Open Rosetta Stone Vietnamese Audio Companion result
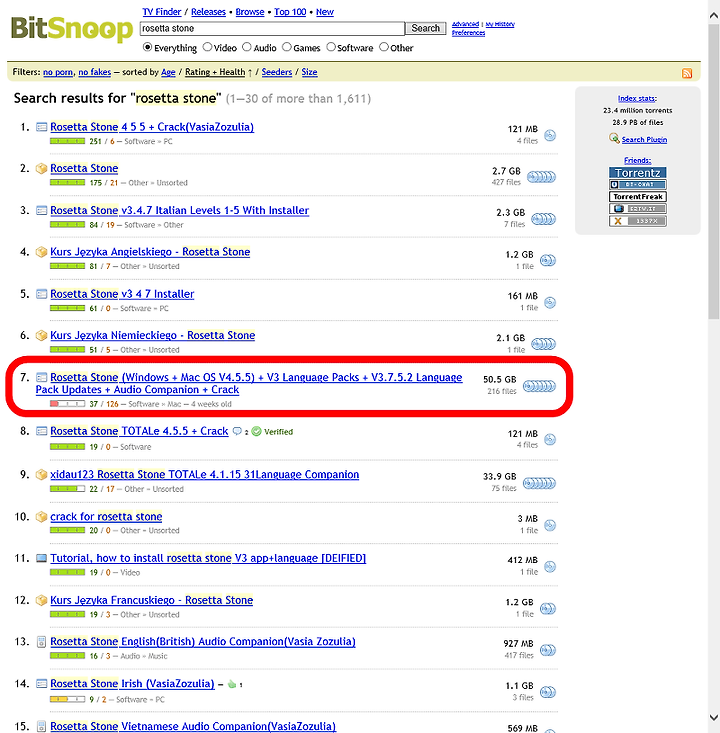720x733 pixels. [193, 726]
